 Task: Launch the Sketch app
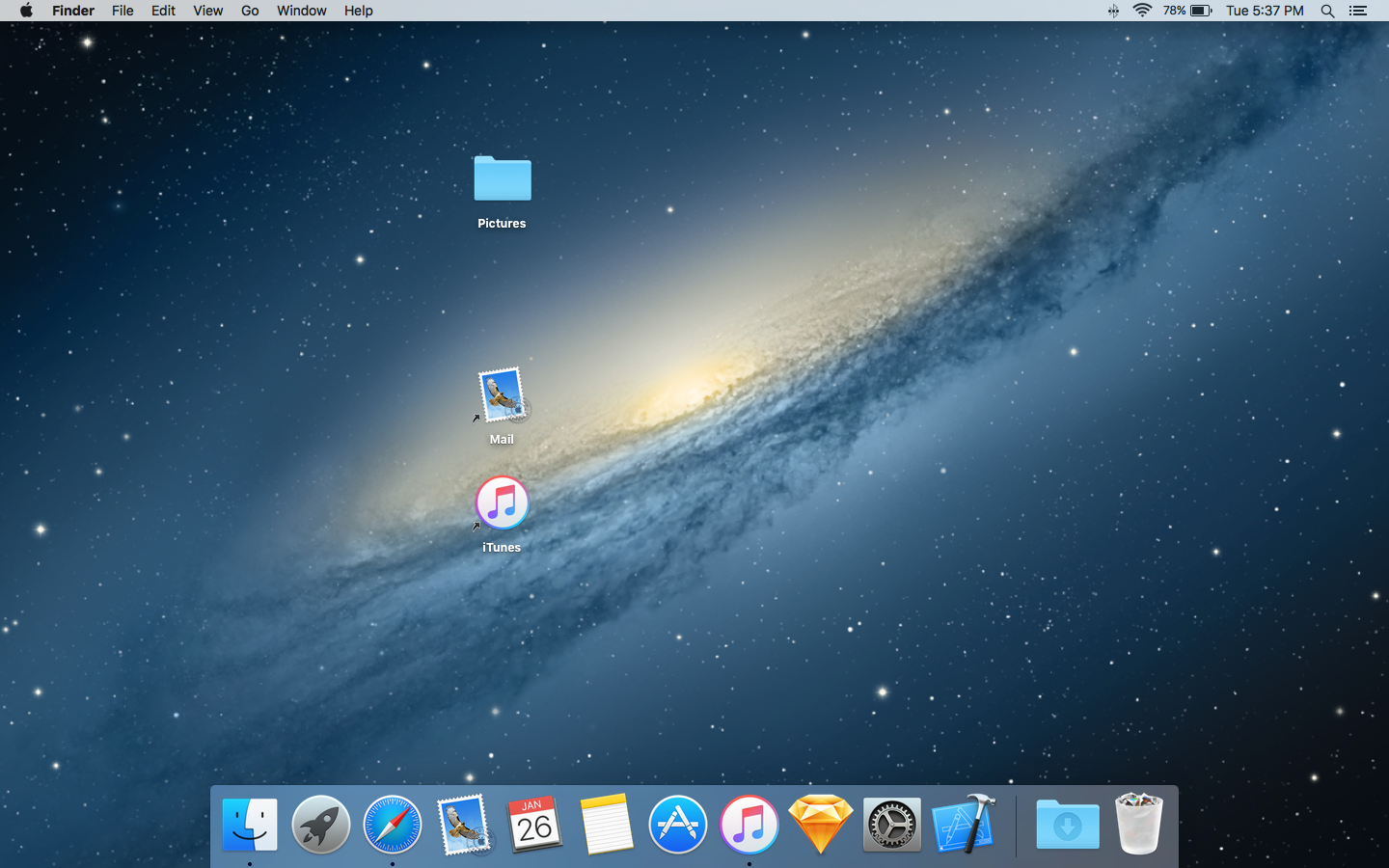click(821, 825)
